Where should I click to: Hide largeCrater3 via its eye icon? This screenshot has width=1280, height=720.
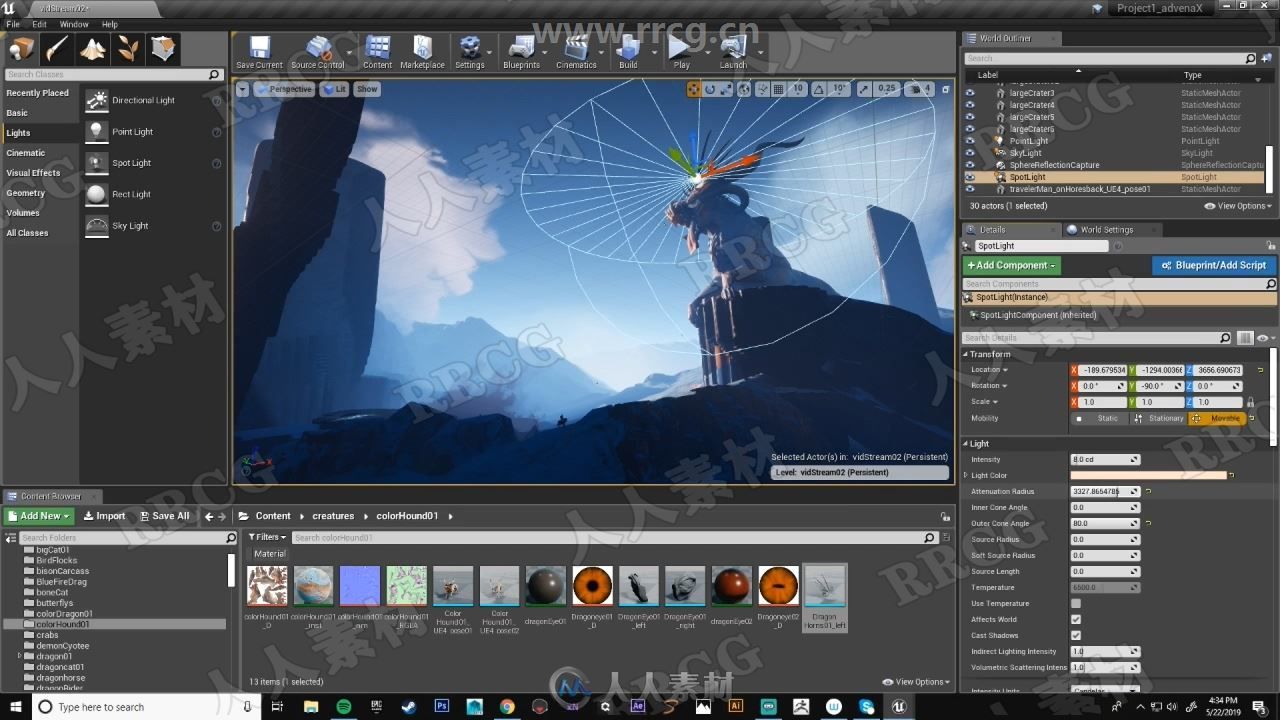click(969, 93)
